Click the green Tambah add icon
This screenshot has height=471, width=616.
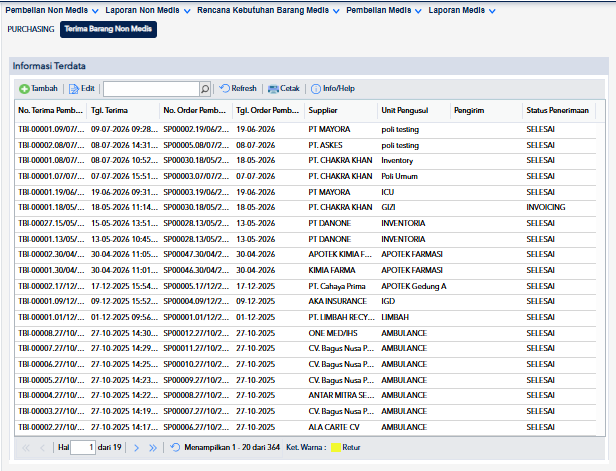point(24,89)
